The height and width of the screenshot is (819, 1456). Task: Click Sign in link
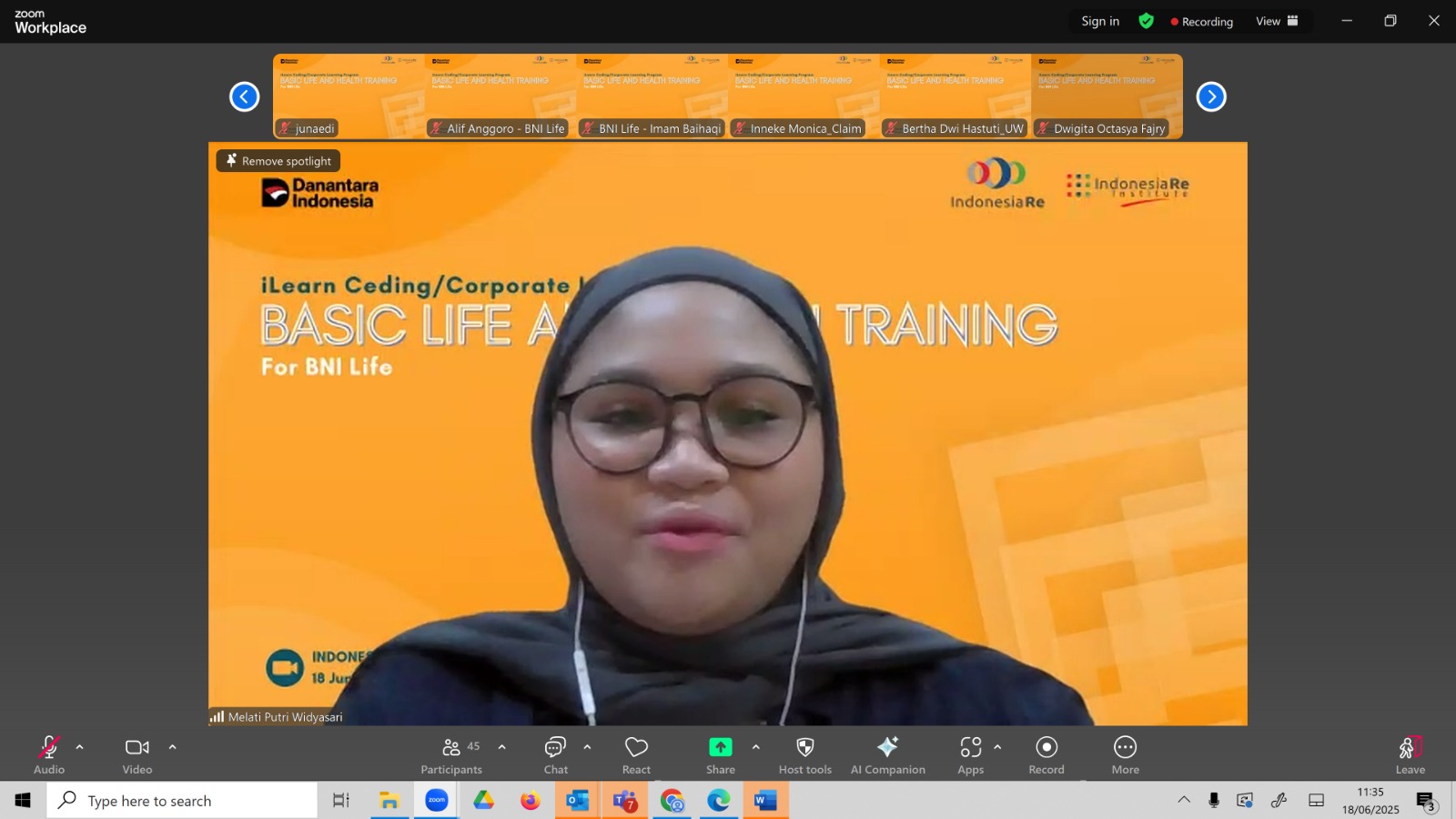coord(1100,21)
